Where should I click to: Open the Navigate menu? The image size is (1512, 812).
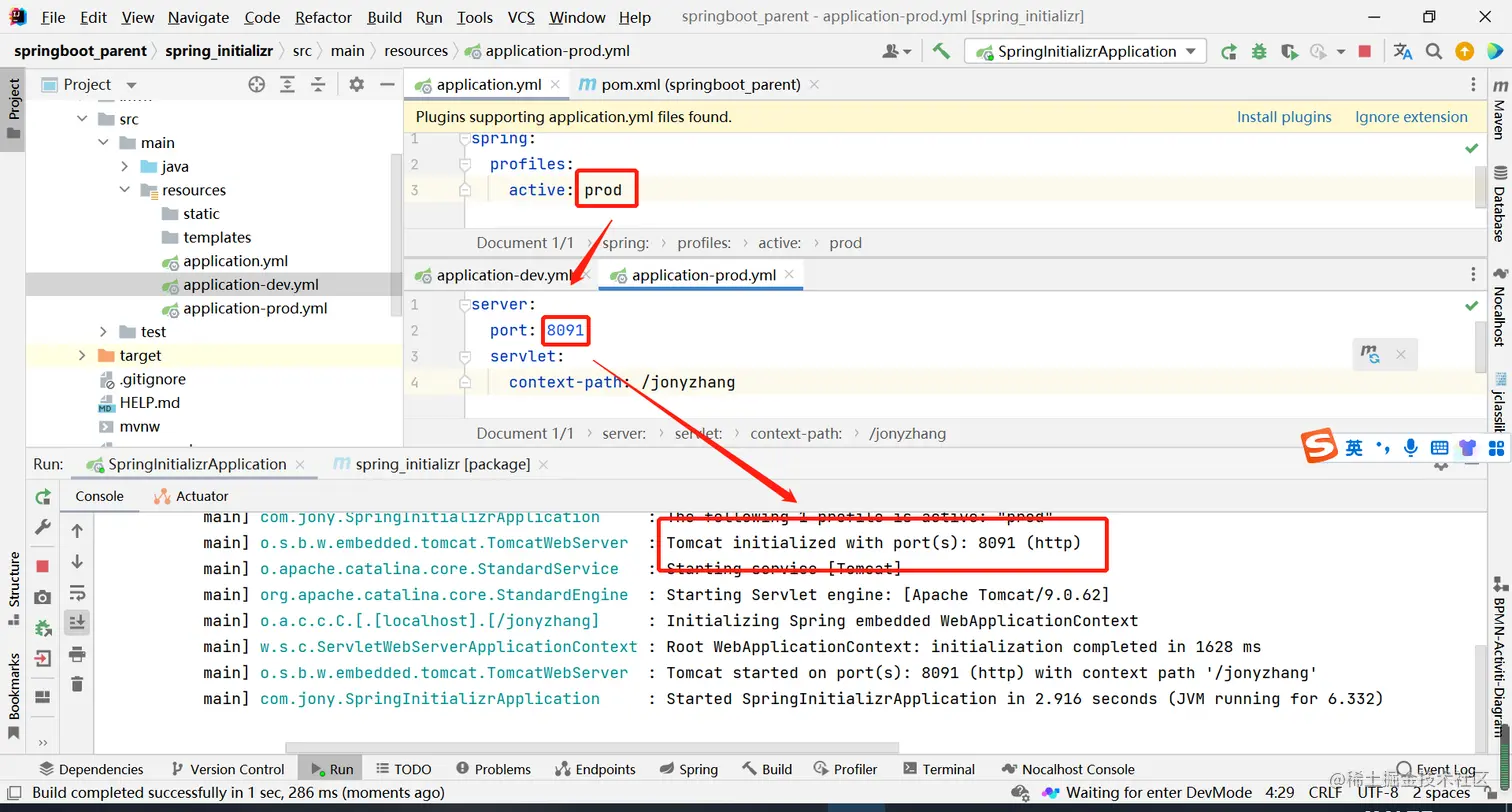tap(198, 17)
